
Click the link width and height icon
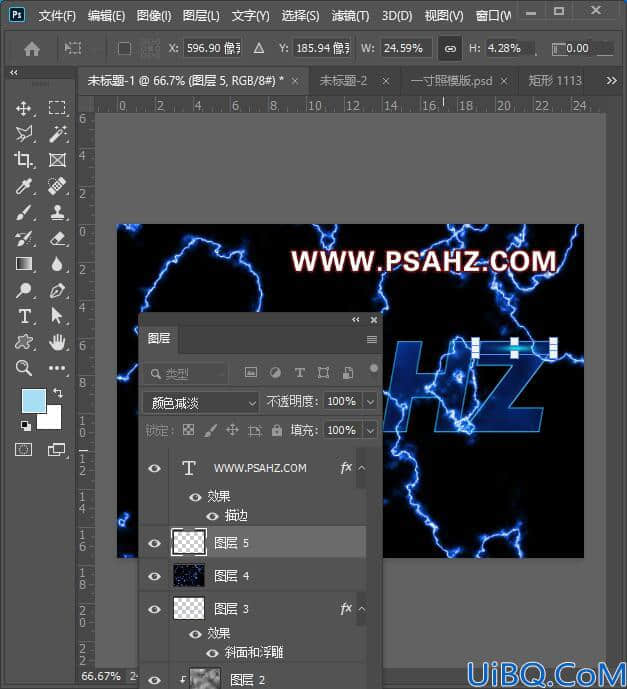pos(450,48)
